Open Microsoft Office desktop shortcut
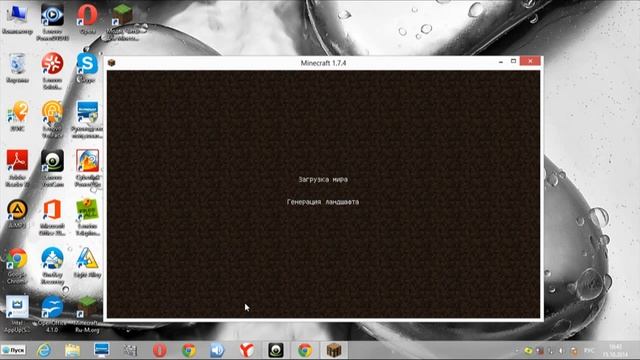640x360 pixels. tap(52, 216)
